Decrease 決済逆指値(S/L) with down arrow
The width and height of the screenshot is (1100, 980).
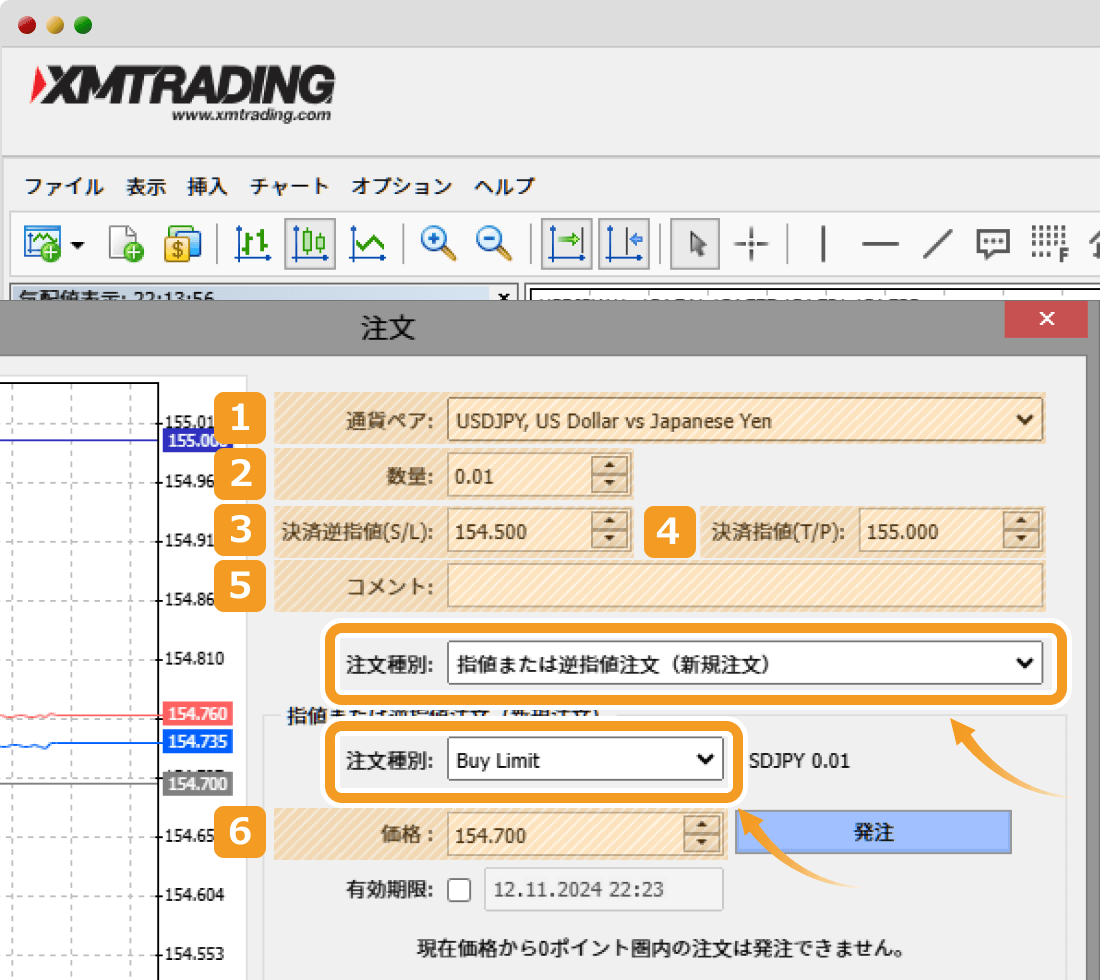pyautogui.click(x=609, y=539)
